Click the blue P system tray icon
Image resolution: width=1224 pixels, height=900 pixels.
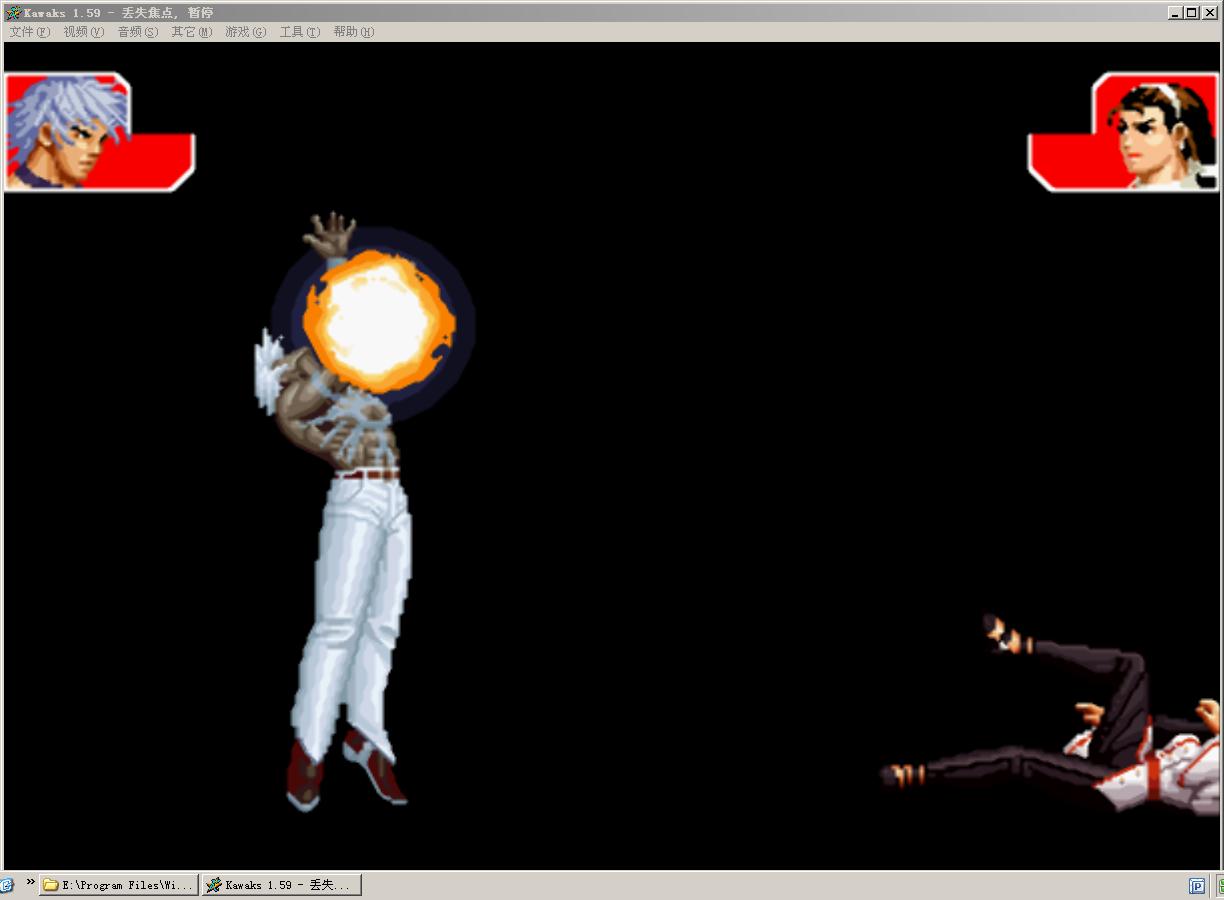coord(1196,886)
